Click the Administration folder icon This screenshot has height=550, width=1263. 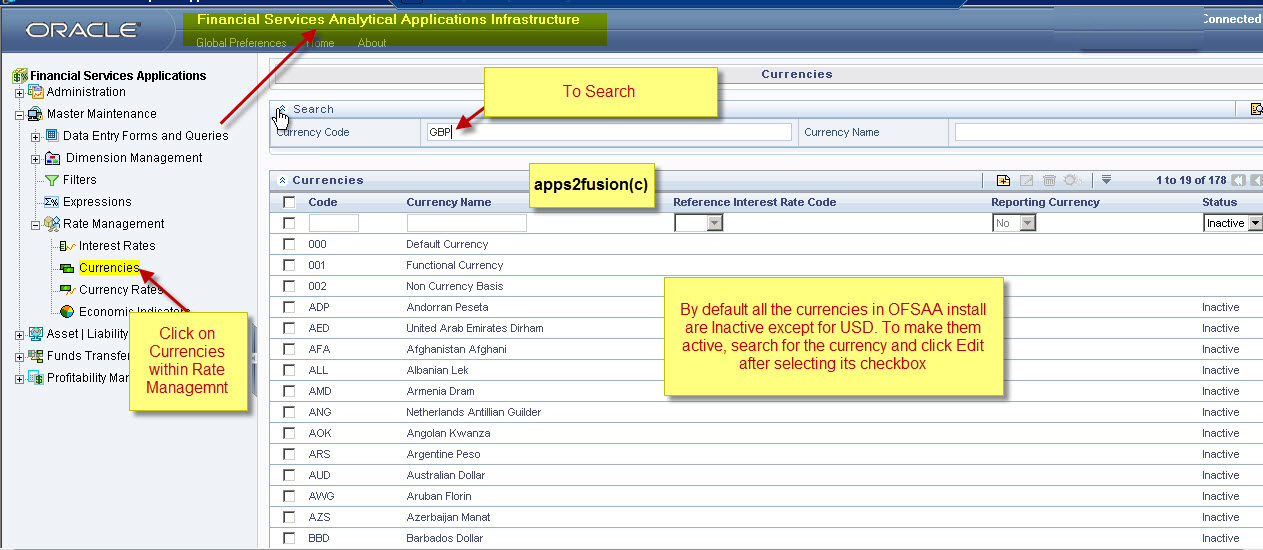coord(36,92)
